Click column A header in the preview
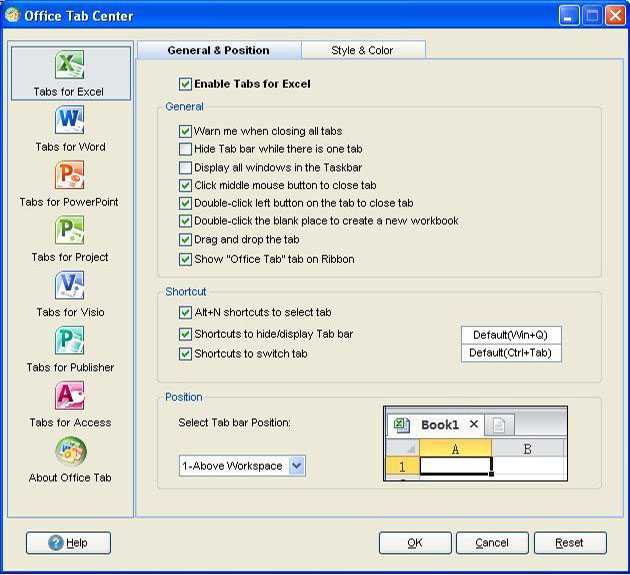The width and height of the screenshot is (630, 575). (455, 448)
